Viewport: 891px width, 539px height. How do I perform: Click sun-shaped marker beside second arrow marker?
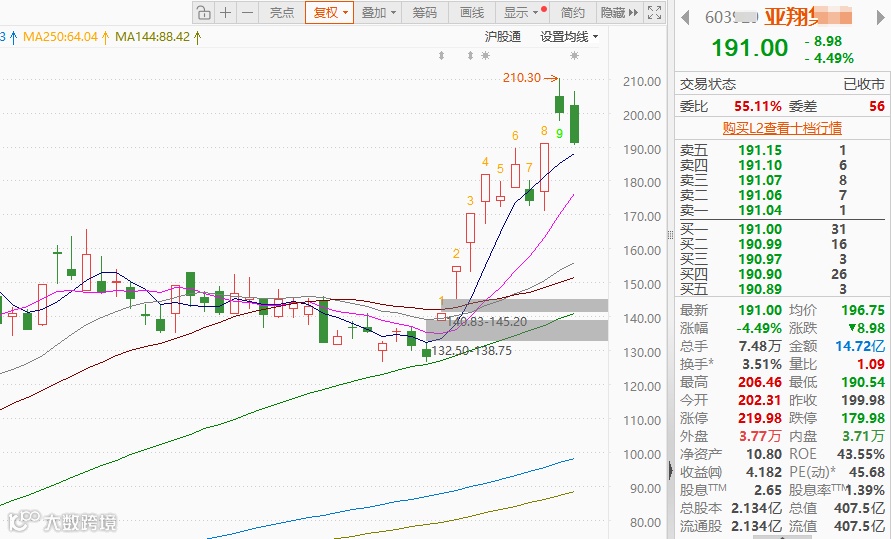point(485,56)
